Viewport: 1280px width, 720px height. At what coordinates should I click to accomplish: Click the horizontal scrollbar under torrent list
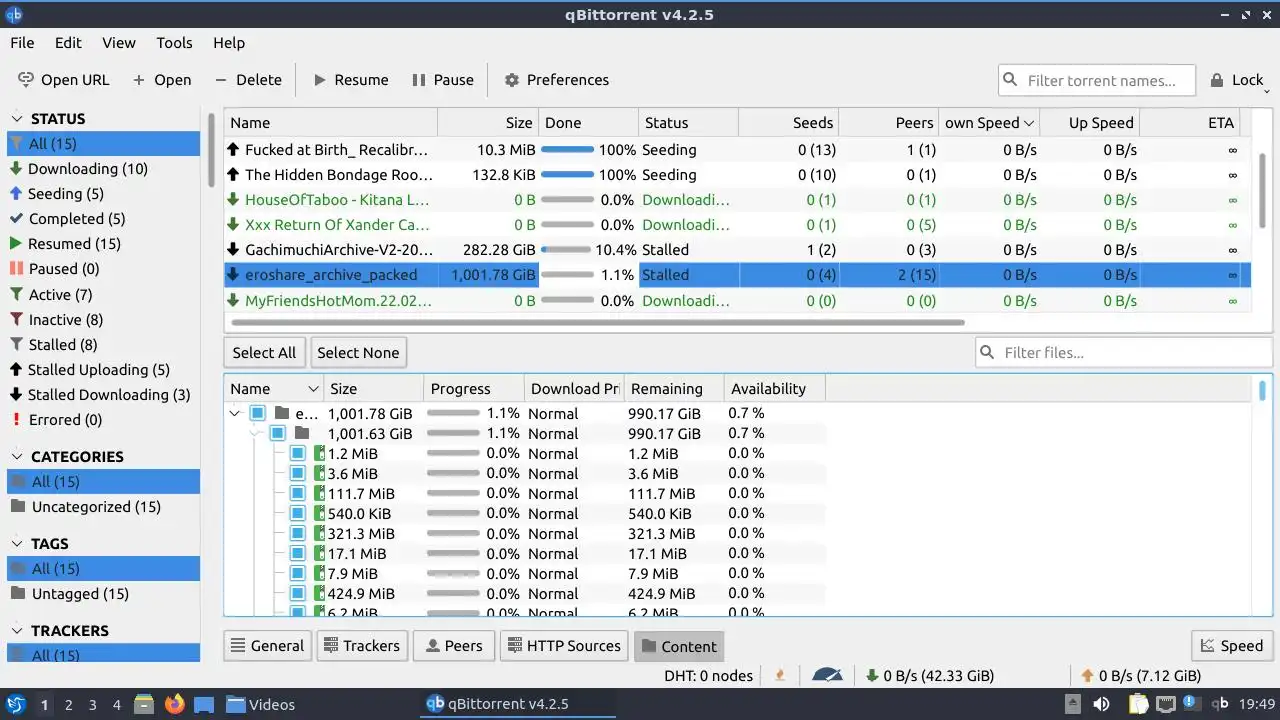click(x=598, y=323)
